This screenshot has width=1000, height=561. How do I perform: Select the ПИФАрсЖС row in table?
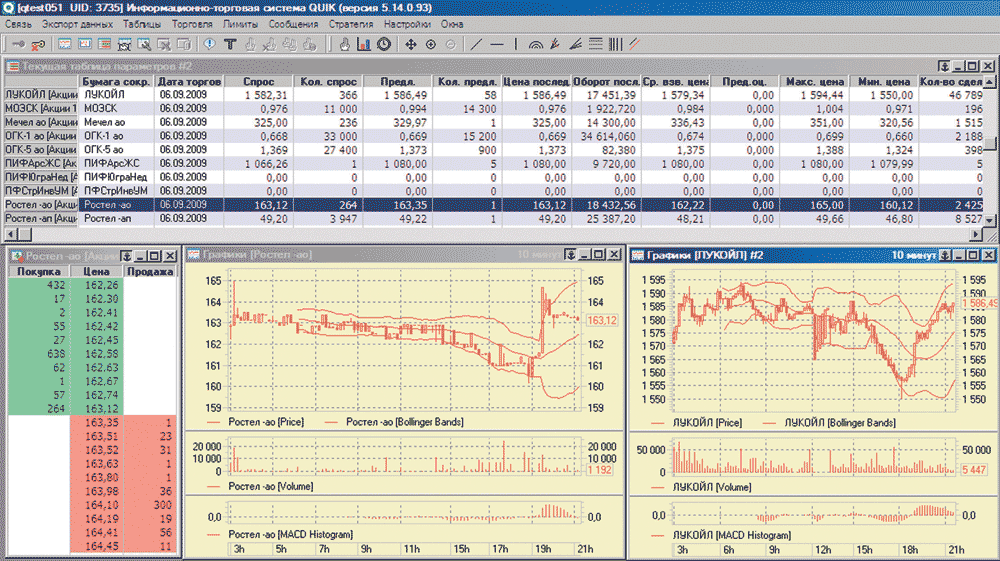point(493,164)
